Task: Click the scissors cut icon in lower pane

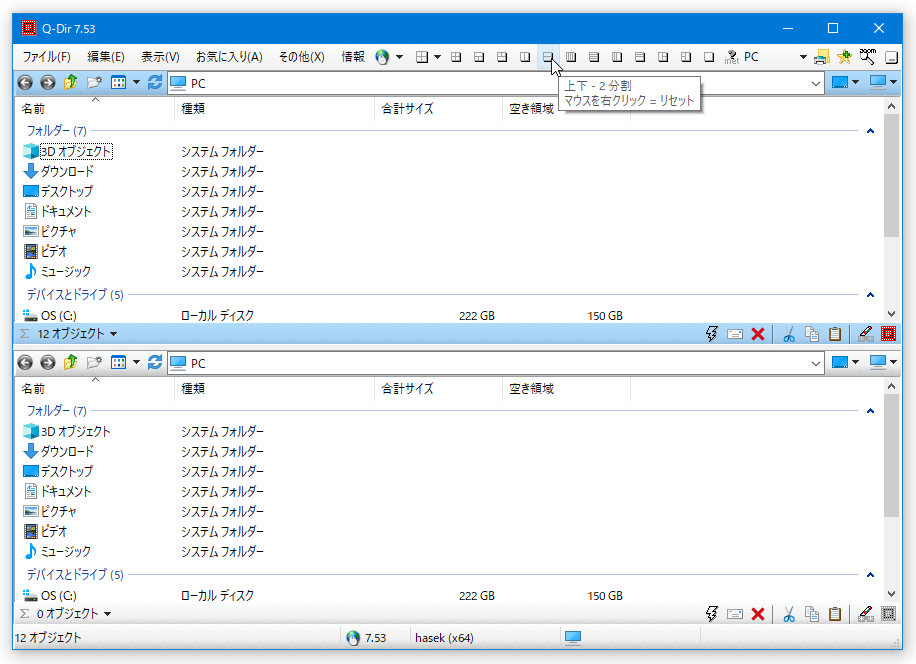Action: tap(789, 614)
